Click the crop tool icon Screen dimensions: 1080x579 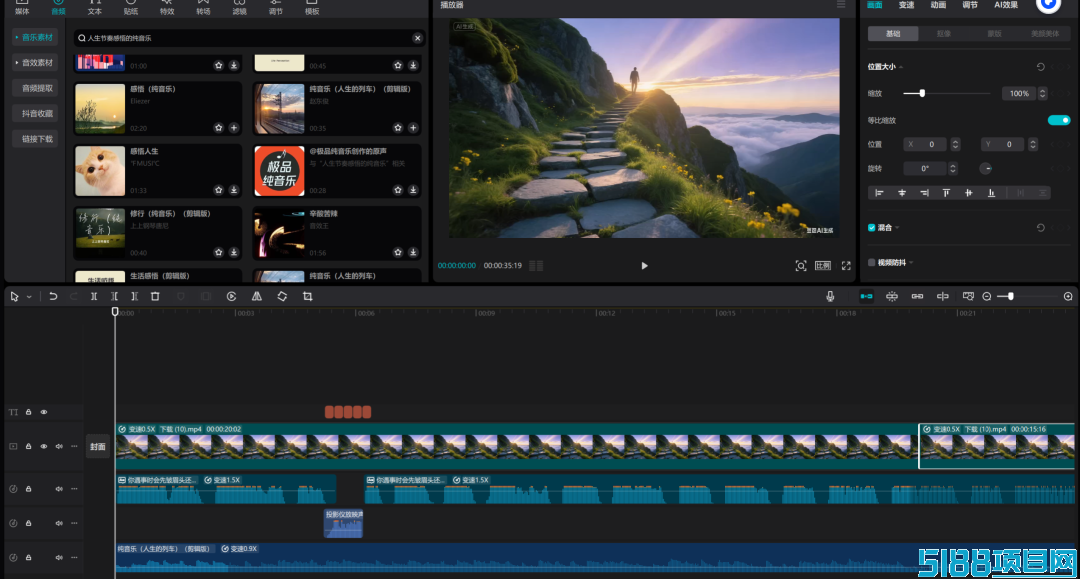[x=308, y=296]
